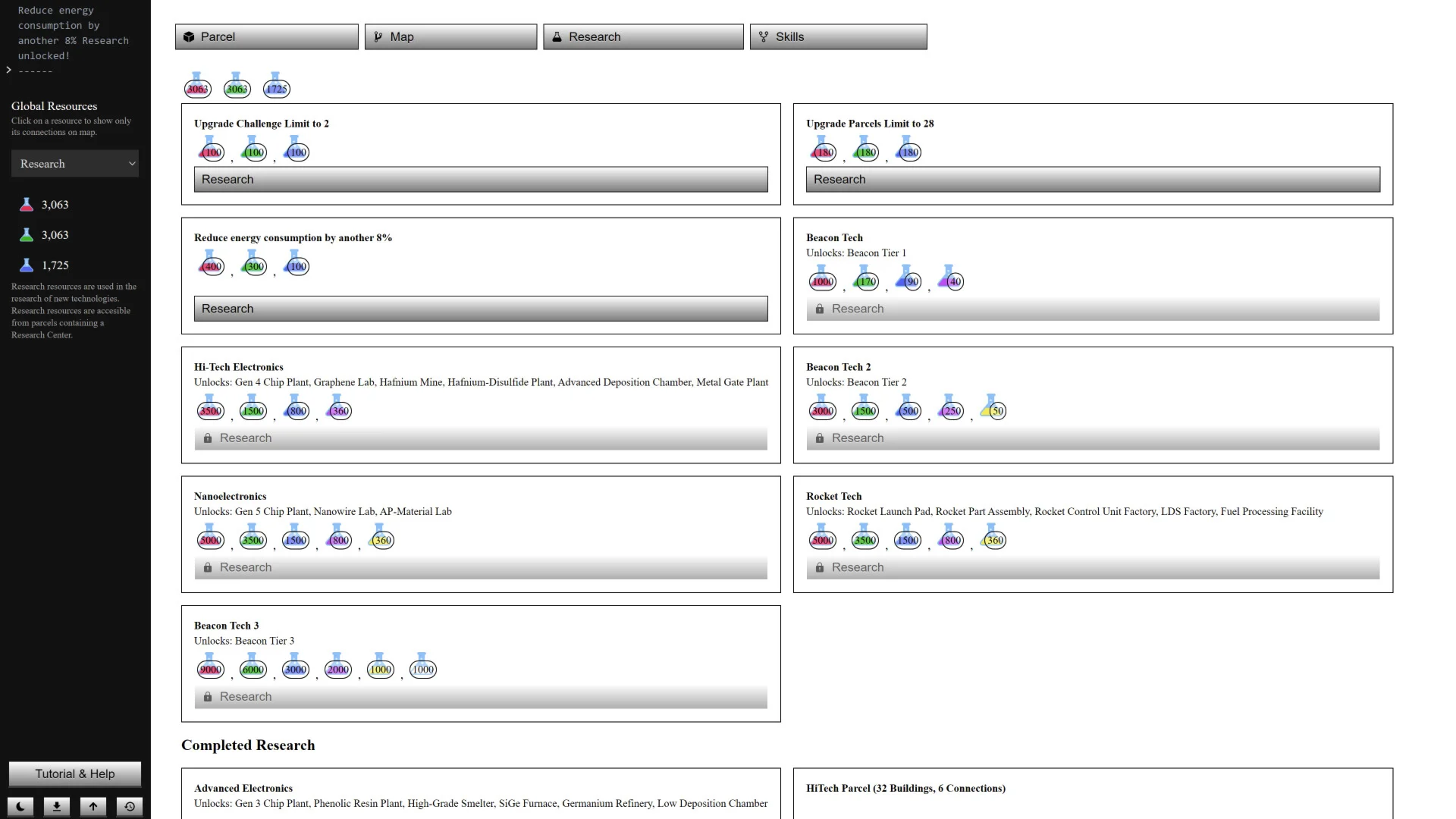The image size is (1456, 819).
Task: Open the Research tab at top
Action: pos(643,36)
